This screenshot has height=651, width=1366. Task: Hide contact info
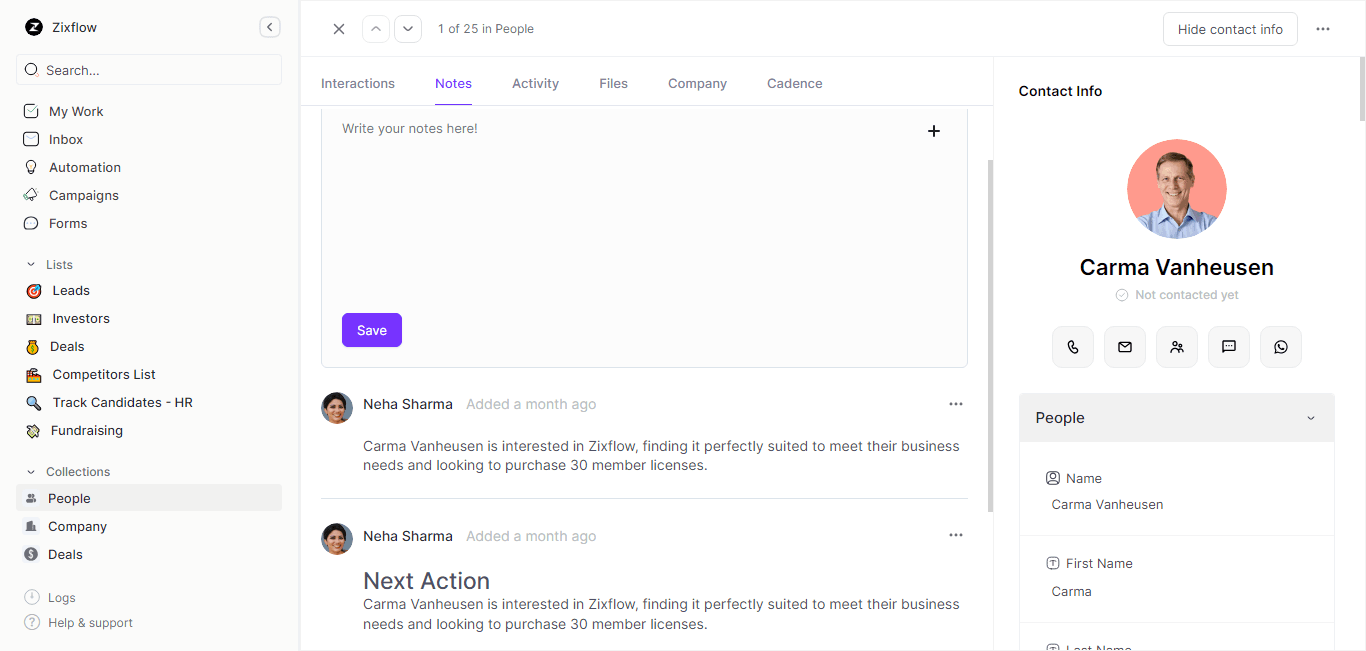click(x=1230, y=29)
